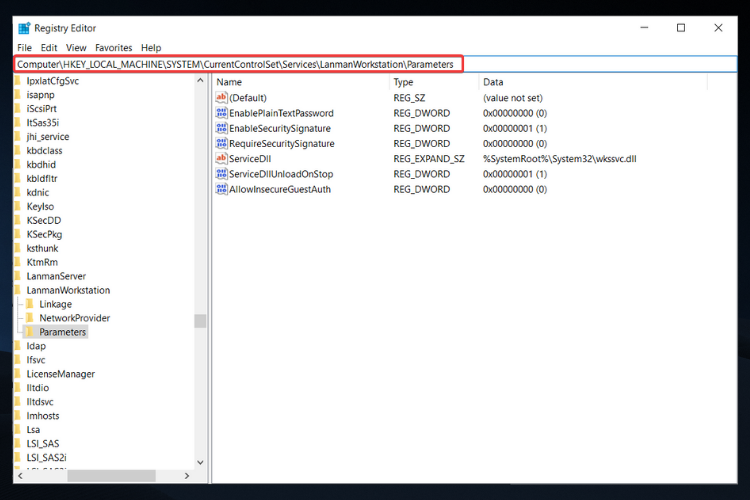Open the Help menu

(151, 48)
